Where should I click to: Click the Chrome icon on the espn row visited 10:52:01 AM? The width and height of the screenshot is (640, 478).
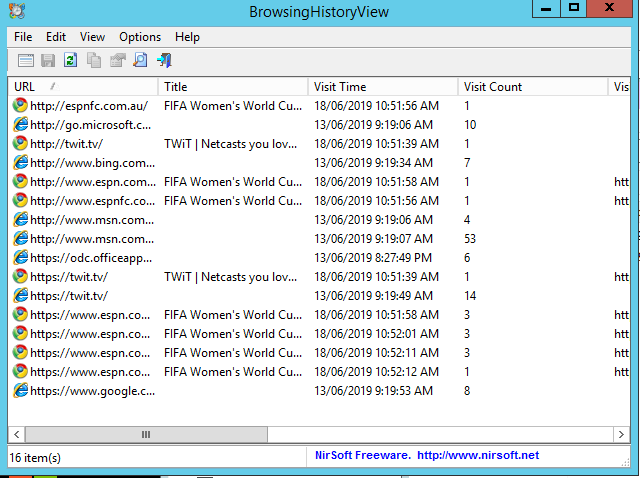[x=20, y=334]
